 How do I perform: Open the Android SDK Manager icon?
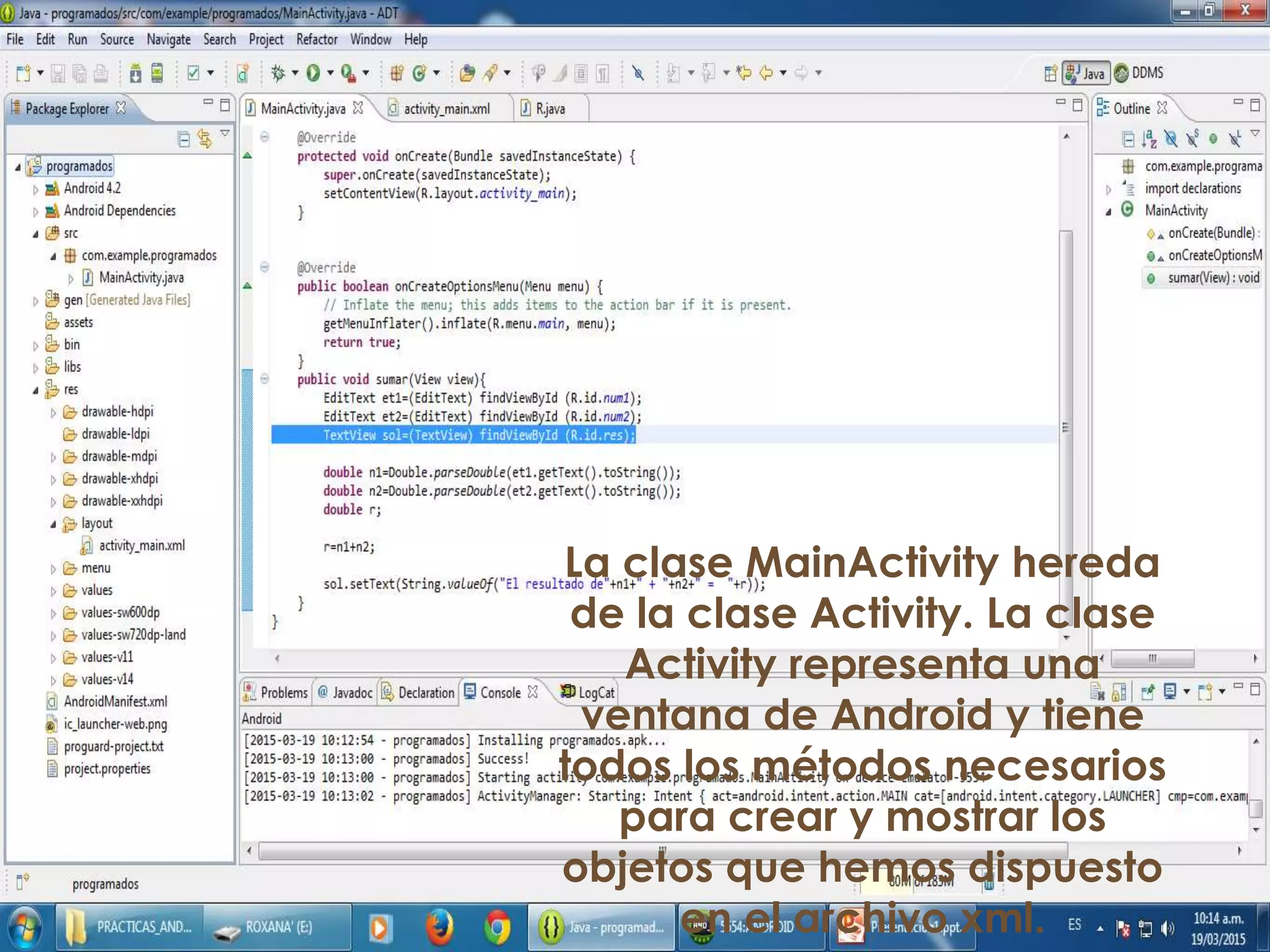[x=135, y=73]
